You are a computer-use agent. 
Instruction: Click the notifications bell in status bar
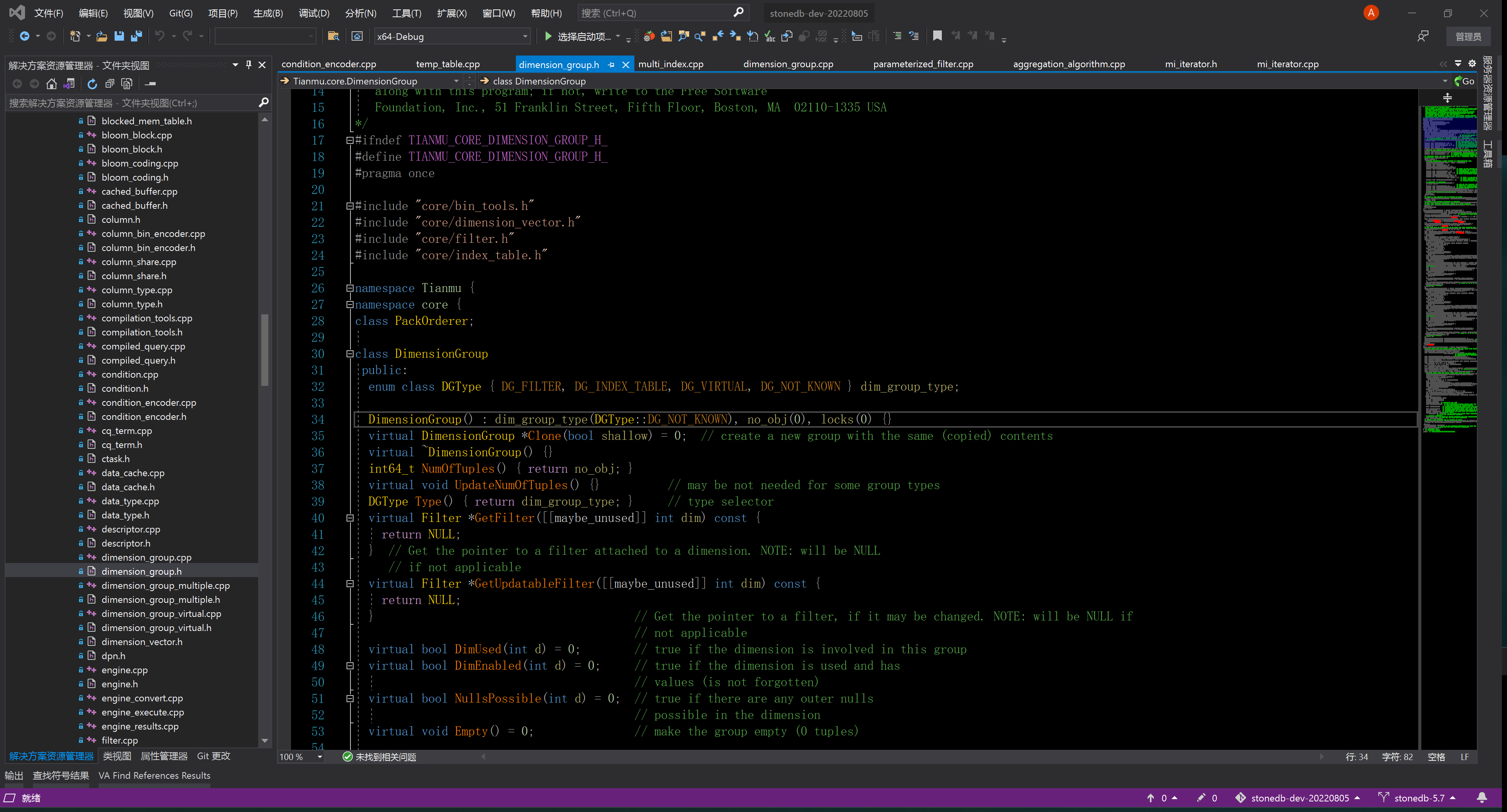point(1482,798)
